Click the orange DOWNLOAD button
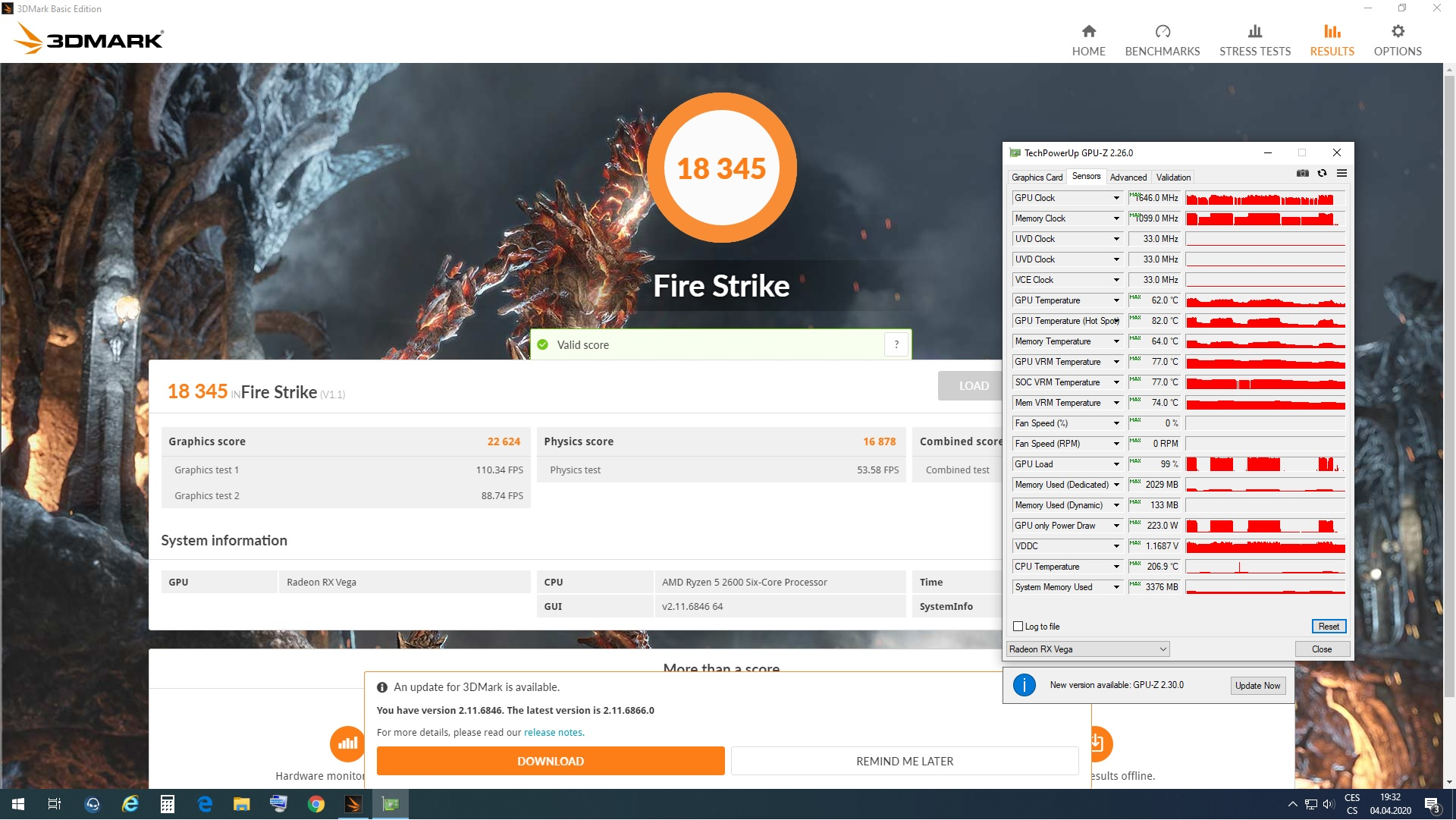The width and height of the screenshot is (1456, 820). tap(551, 761)
